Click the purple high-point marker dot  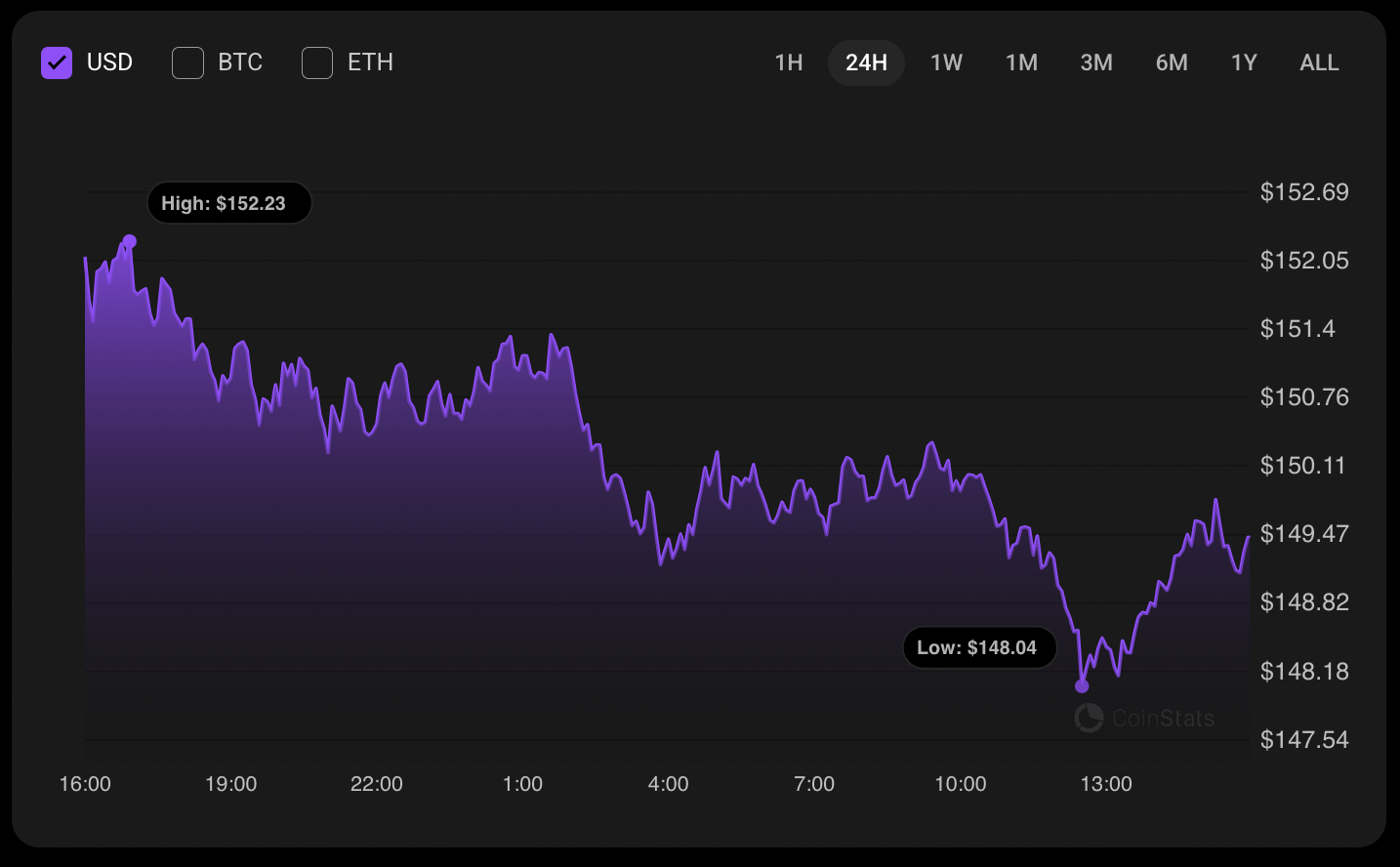(130, 241)
